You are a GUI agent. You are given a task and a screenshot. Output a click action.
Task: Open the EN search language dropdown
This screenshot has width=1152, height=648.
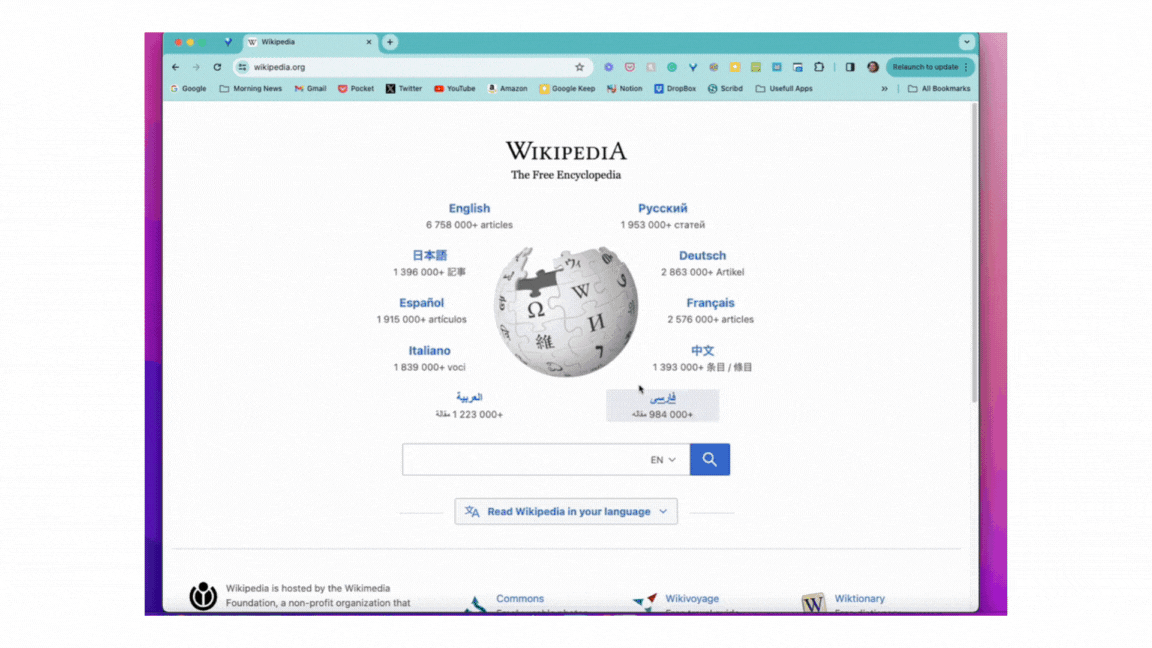click(x=663, y=460)
